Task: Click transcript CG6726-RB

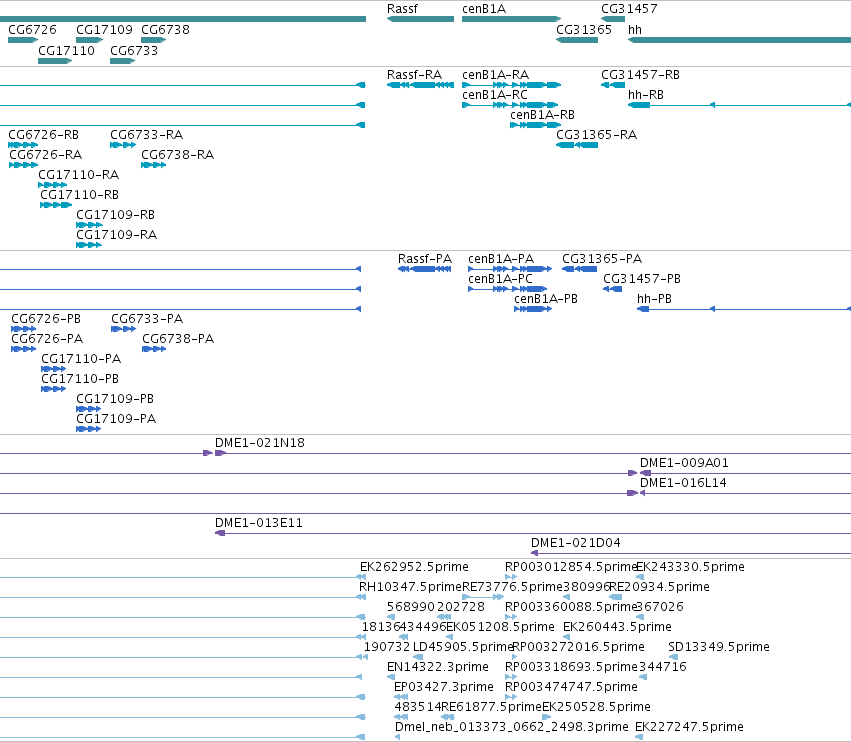Action: pyautogui.click(x=23, y=145)
